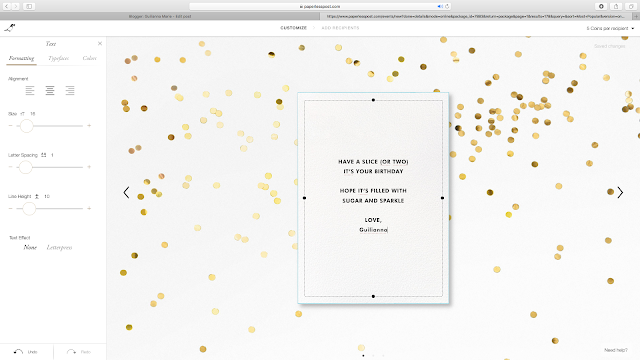Click Safari forward button
The height and width of the screenshot is (360, 640).
click(16, 6)
